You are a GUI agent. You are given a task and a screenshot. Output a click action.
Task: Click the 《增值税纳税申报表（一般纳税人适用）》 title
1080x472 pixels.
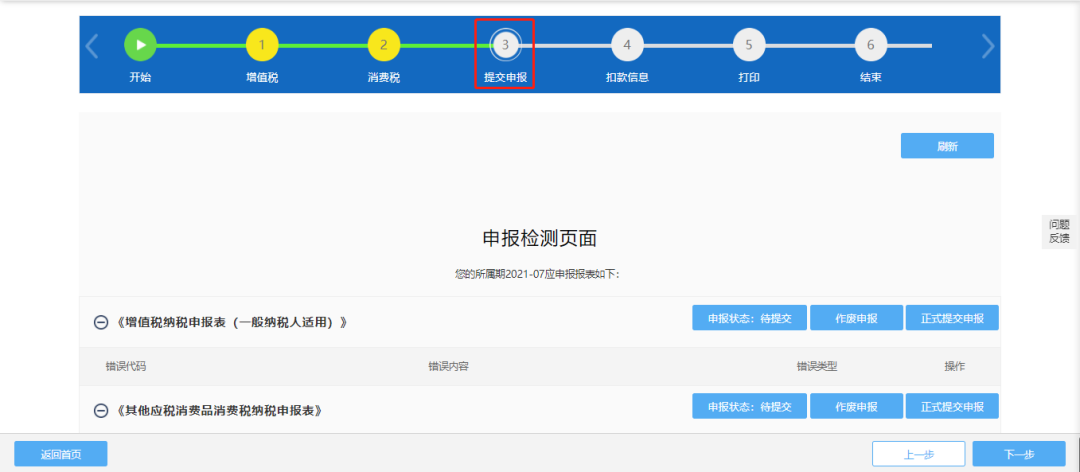(230, 322)
